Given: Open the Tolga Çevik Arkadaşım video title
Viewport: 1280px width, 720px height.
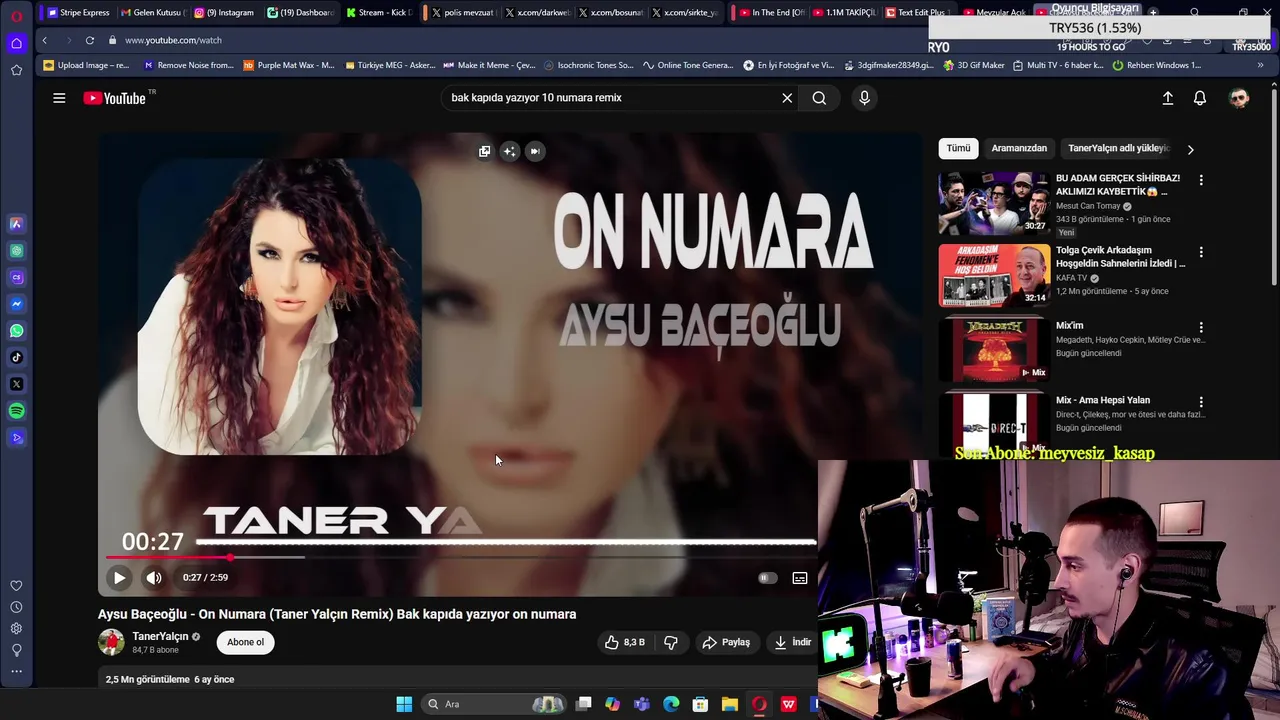Looking at the screenshot, I should tap(1120, 257).
